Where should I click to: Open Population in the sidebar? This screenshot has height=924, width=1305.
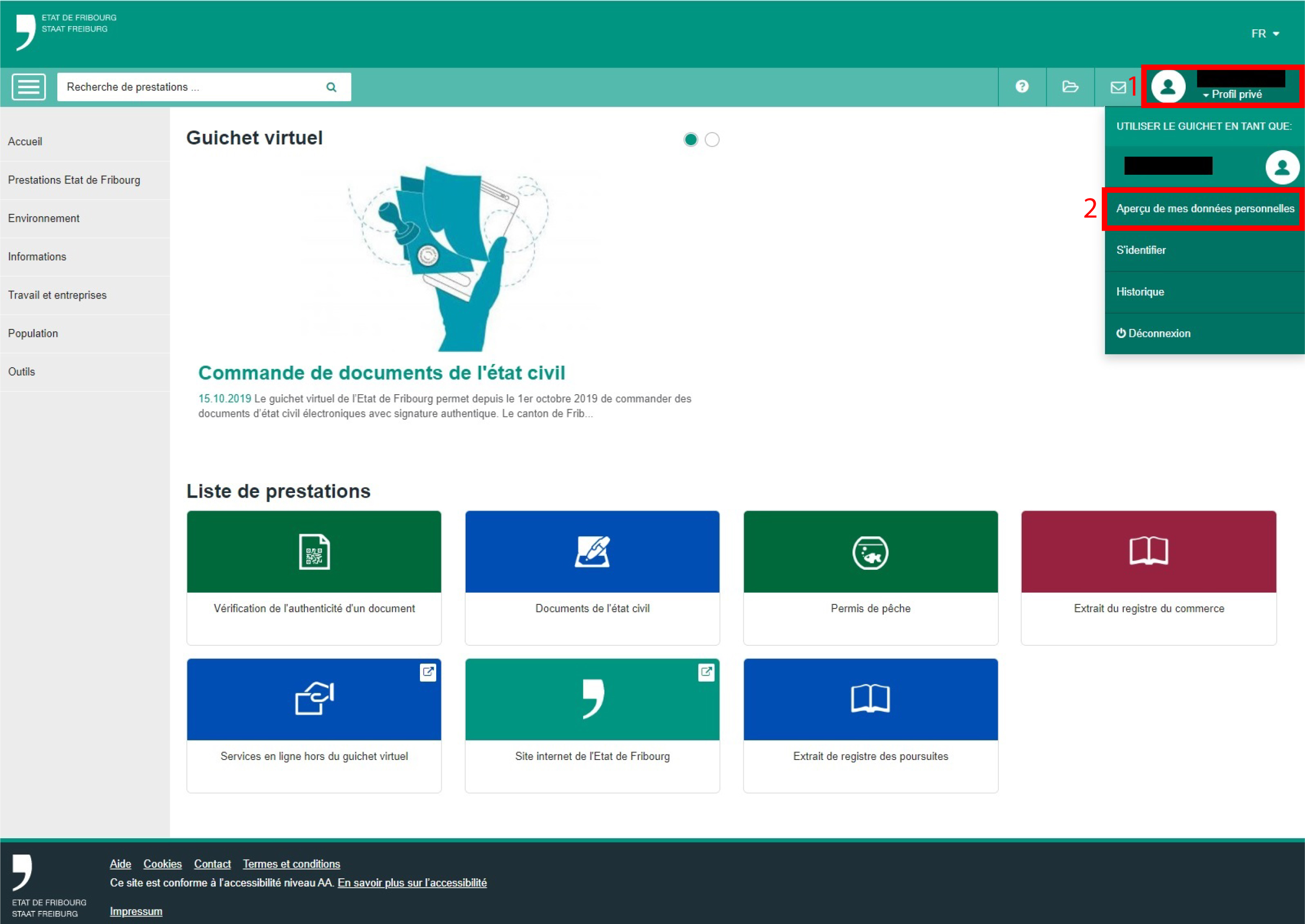coord(33,334)
